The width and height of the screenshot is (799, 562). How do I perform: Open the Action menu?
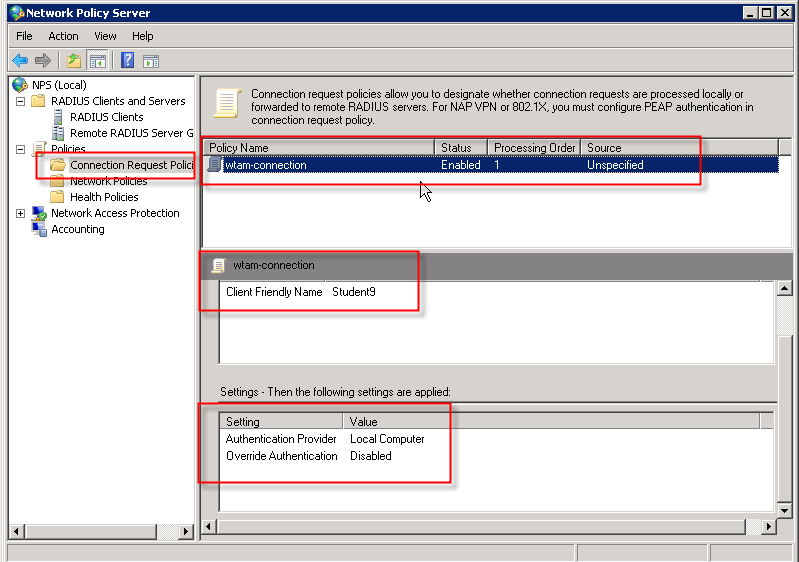[x=63, y=36]
